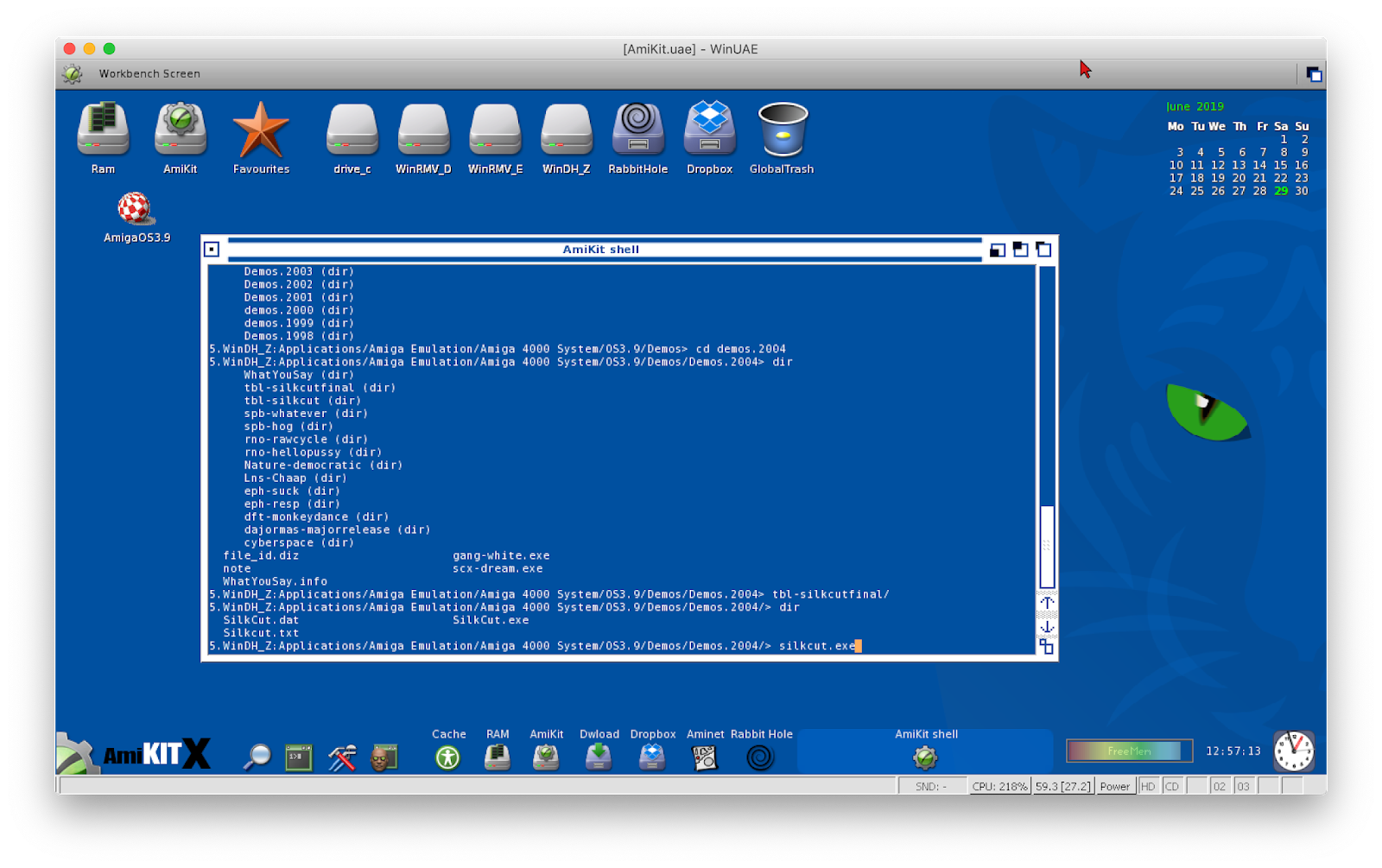Click the macOS yellow minimize button
The height and width of the screenshot is (868, 1382).
89,49
